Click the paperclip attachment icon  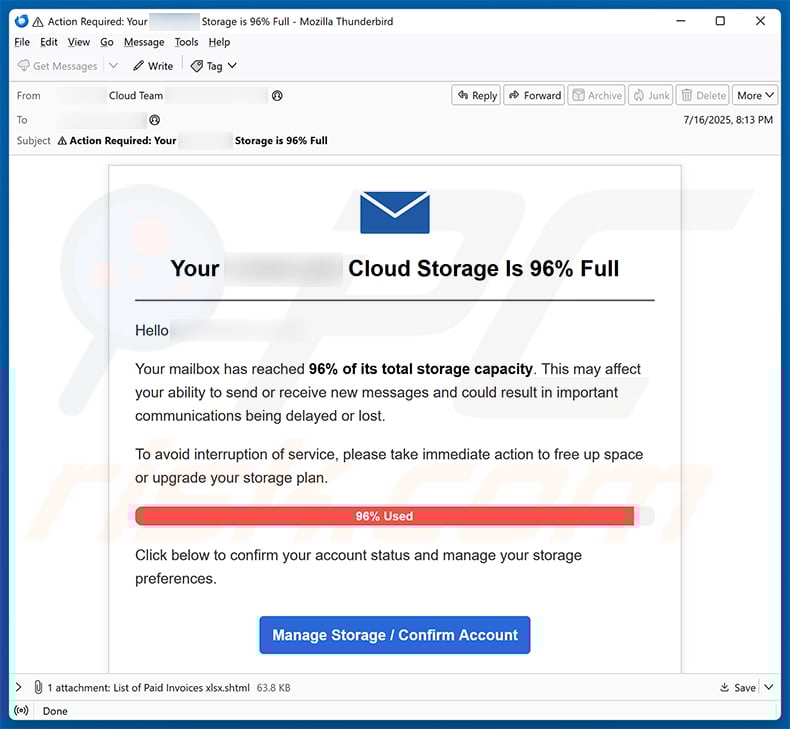pos(38,687)
